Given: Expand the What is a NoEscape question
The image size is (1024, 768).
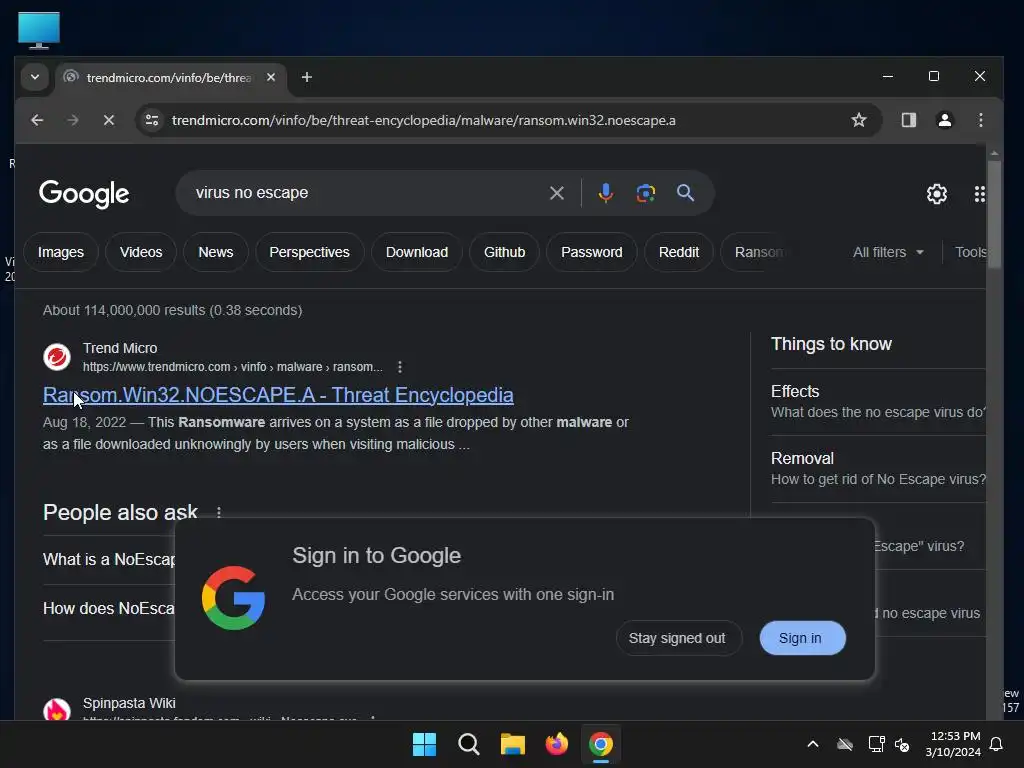Looking at the screenshot, I should click(x=109, y=560).
